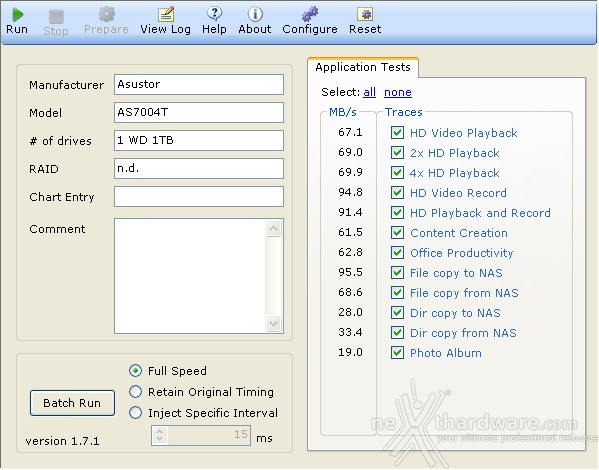Toggle HD Playback and Record checkbox
The height and width of the screenshot is (470, 599).
point(397,212)
